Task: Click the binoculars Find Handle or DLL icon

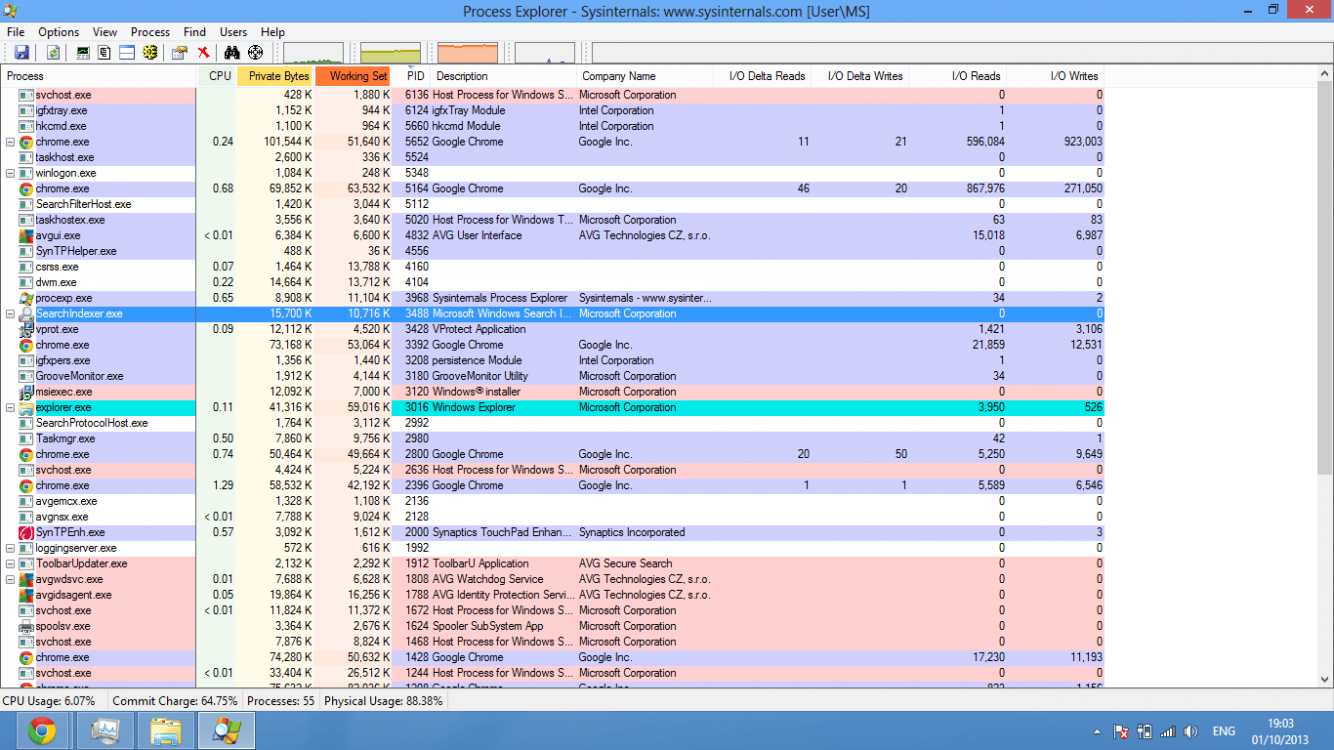Action: (232, 53)
